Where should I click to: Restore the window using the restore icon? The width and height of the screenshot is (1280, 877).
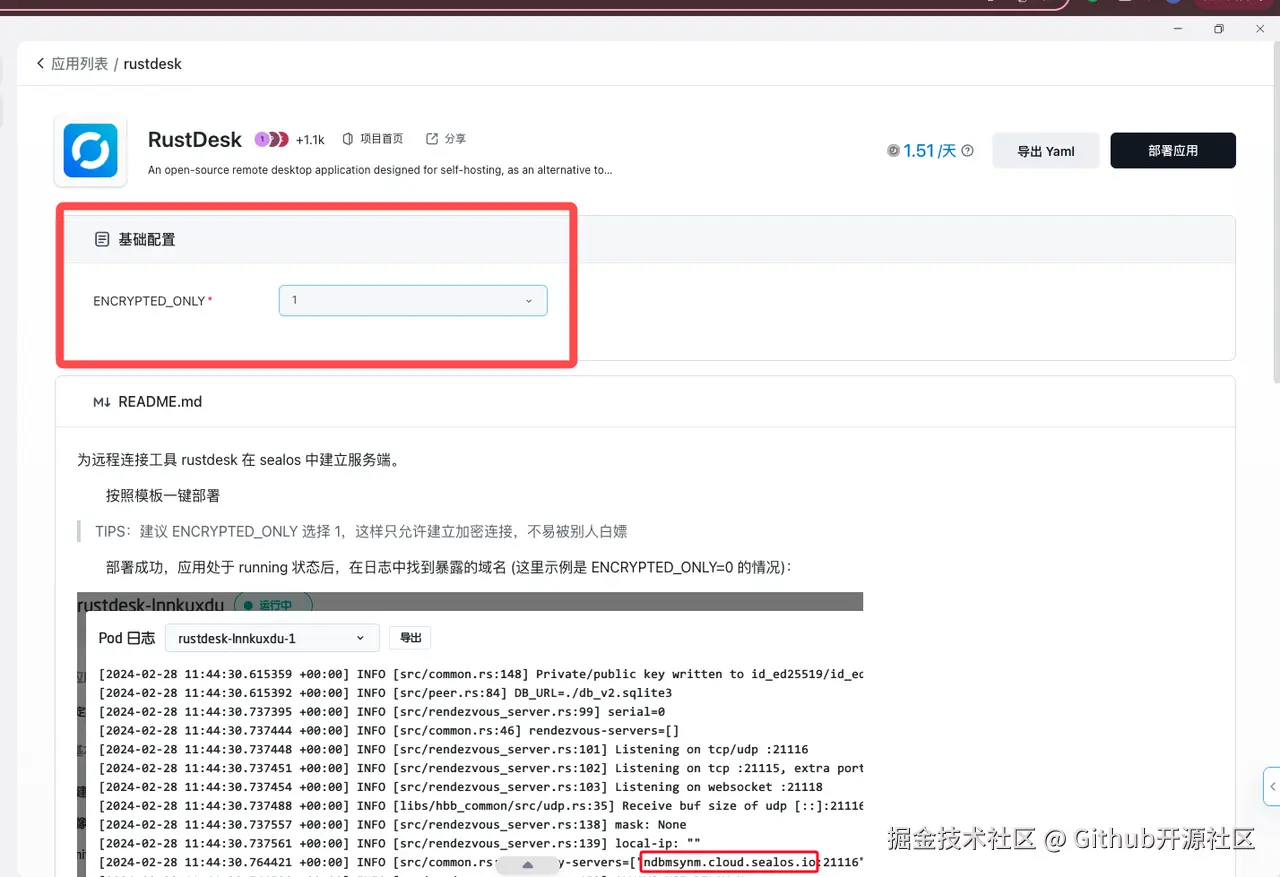pos(1218,29)
